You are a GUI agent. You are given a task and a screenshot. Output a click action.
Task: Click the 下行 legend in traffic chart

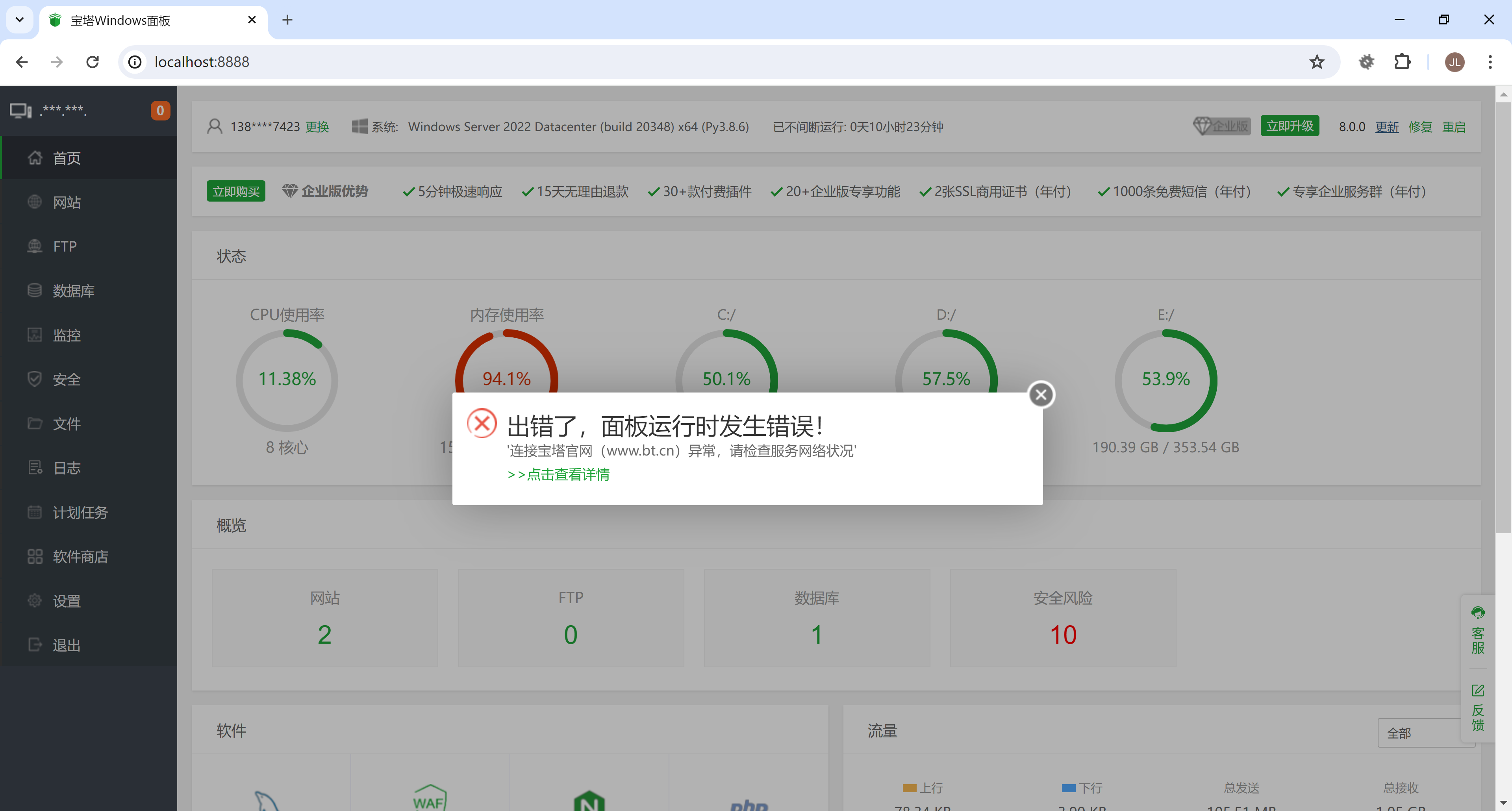click(x=1082, y=787)
